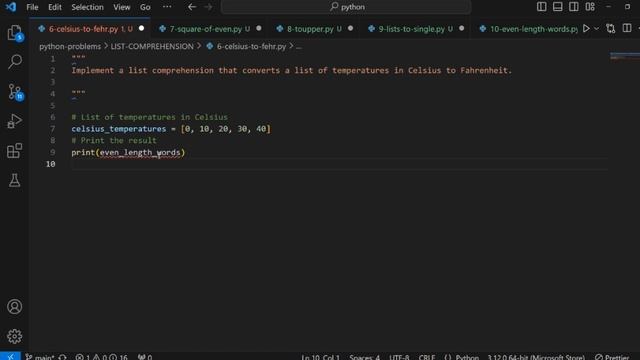The width and height of the screenshot is (640, 360).
Task: Open changes with the compare icon
Action: (611, 29)
